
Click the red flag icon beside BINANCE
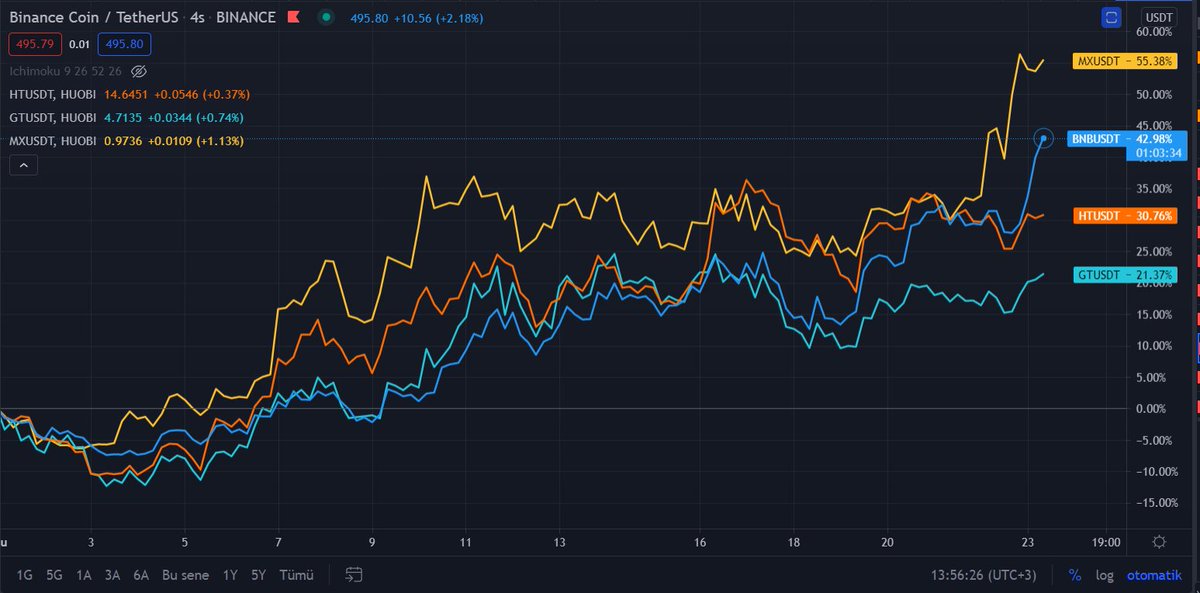(293, 17)
